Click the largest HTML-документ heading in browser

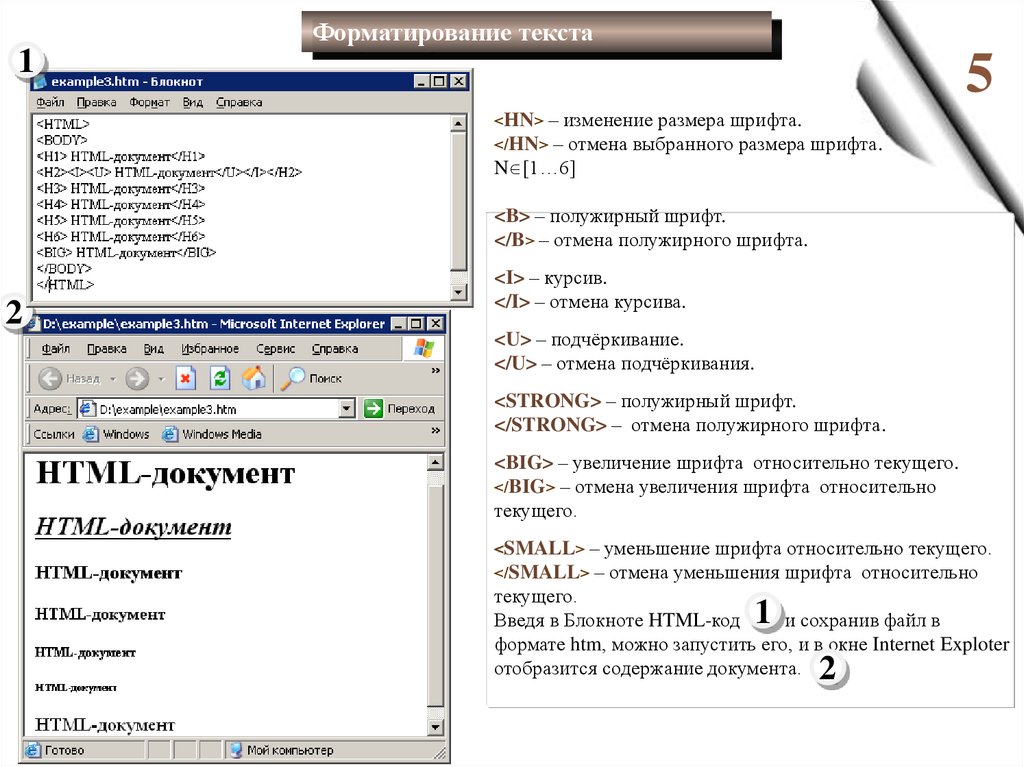click(166, 473)
